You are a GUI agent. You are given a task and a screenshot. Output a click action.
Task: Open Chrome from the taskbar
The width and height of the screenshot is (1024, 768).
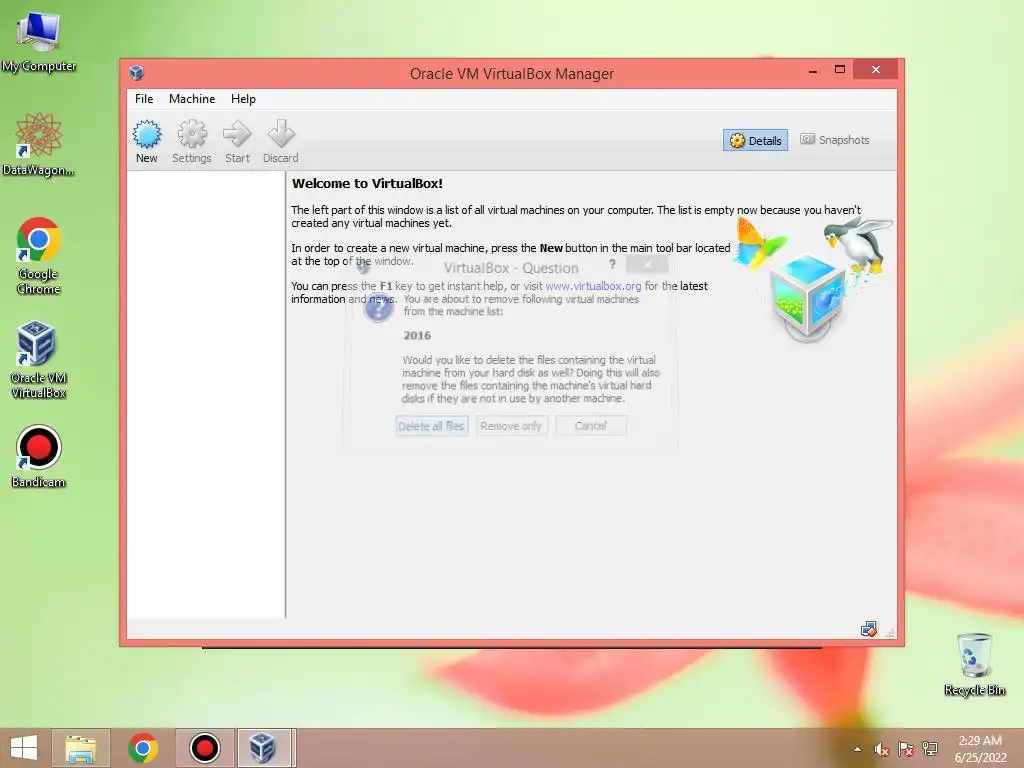pos(143,748)
